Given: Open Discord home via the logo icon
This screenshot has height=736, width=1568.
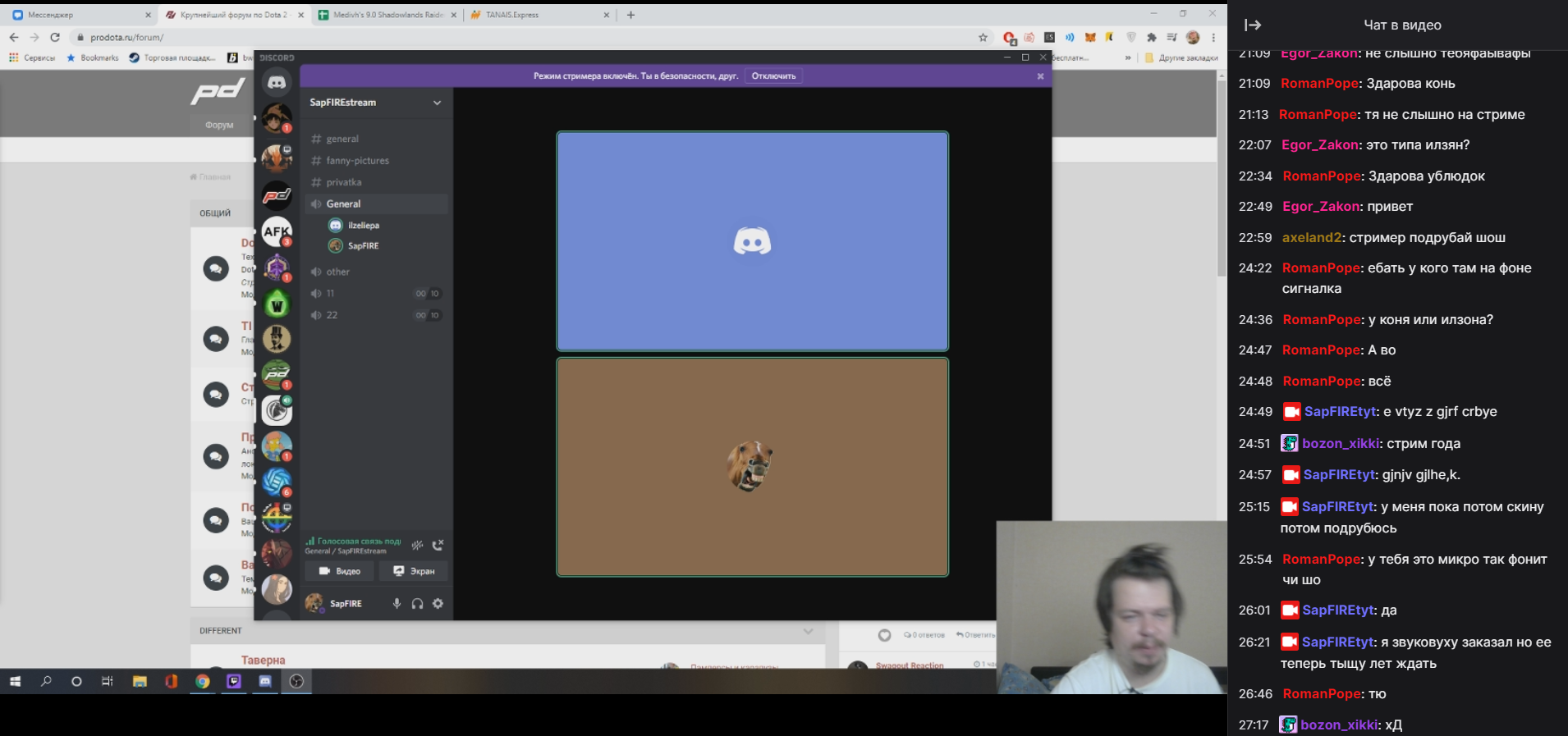Looking at the screenshot, I should pos(277,83).
